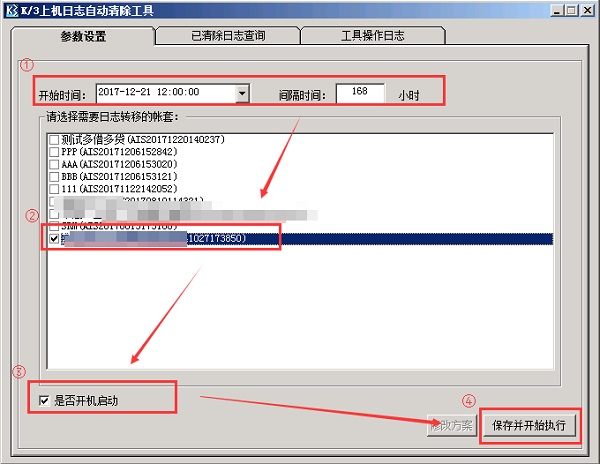Minimize the log cleanup tool window
Image resolution: width=600 pixels, height=464 pixels.
click(x=555, y=9)
